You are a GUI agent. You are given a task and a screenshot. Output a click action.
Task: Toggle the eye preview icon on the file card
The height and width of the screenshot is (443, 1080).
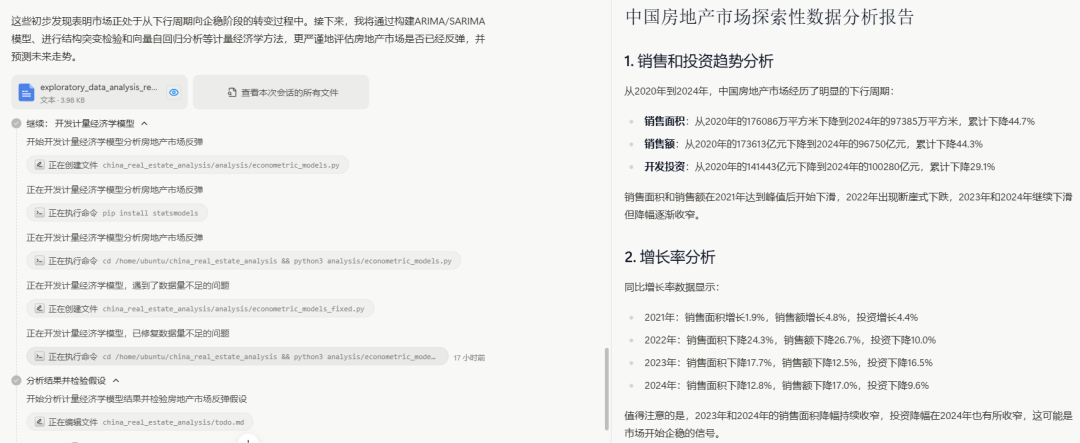[174, 92]
